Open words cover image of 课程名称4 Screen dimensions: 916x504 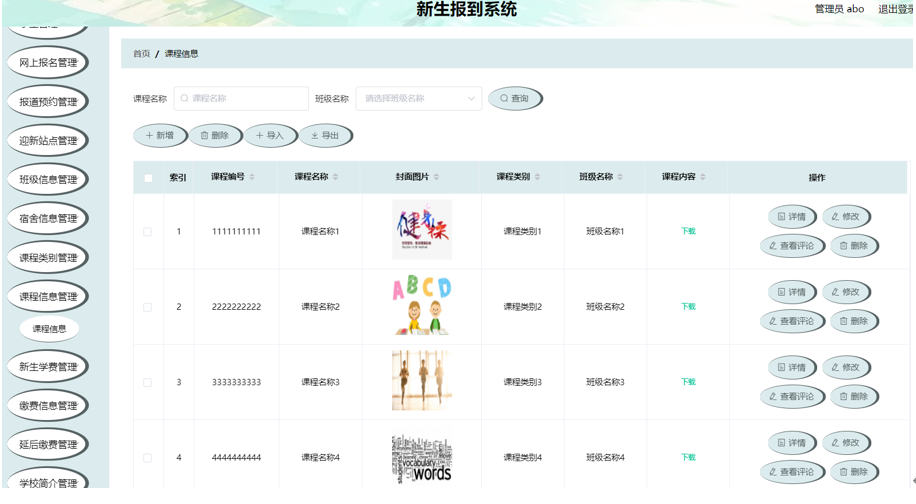click(422, 457)
